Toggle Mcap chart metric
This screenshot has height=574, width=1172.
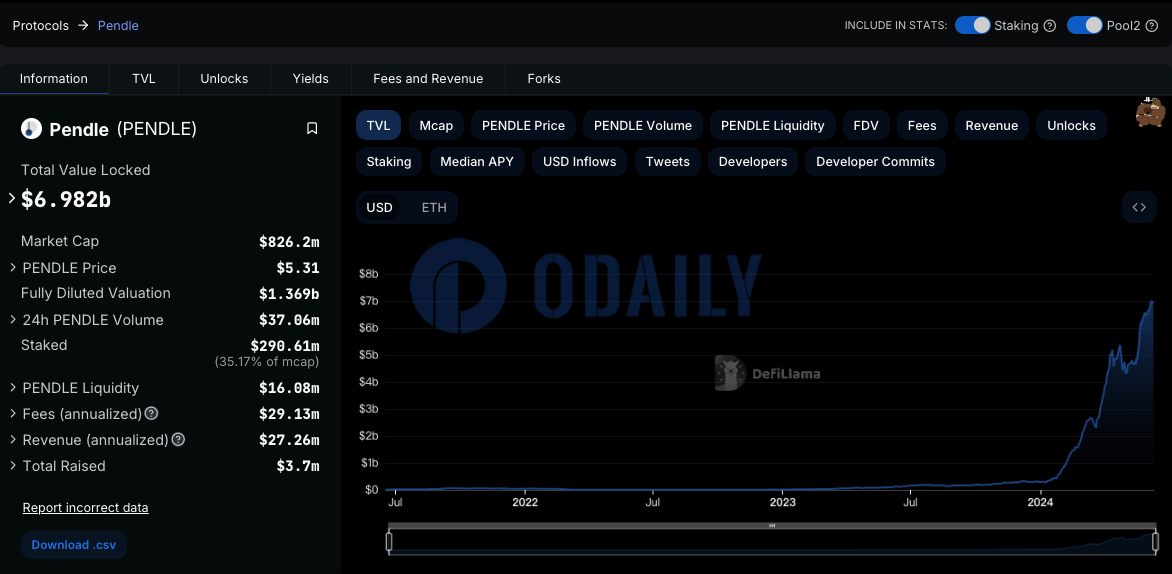[436, 126]
